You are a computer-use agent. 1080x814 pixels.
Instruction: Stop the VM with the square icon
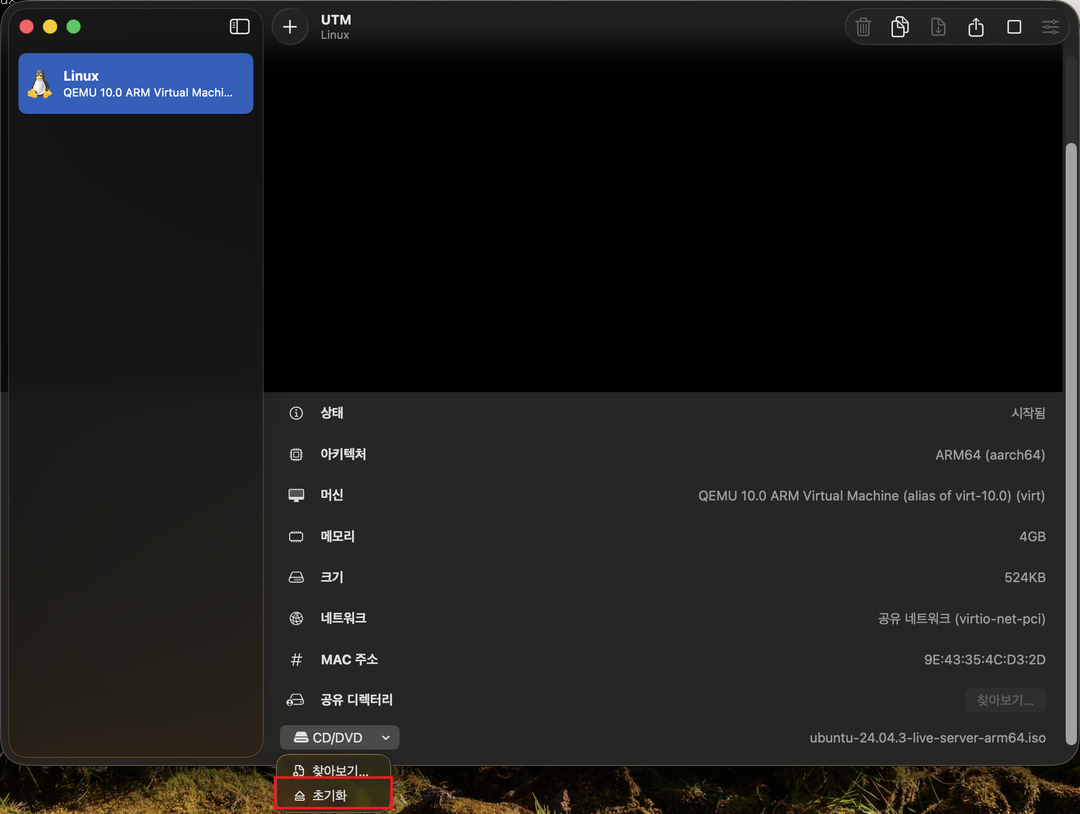1014,27
